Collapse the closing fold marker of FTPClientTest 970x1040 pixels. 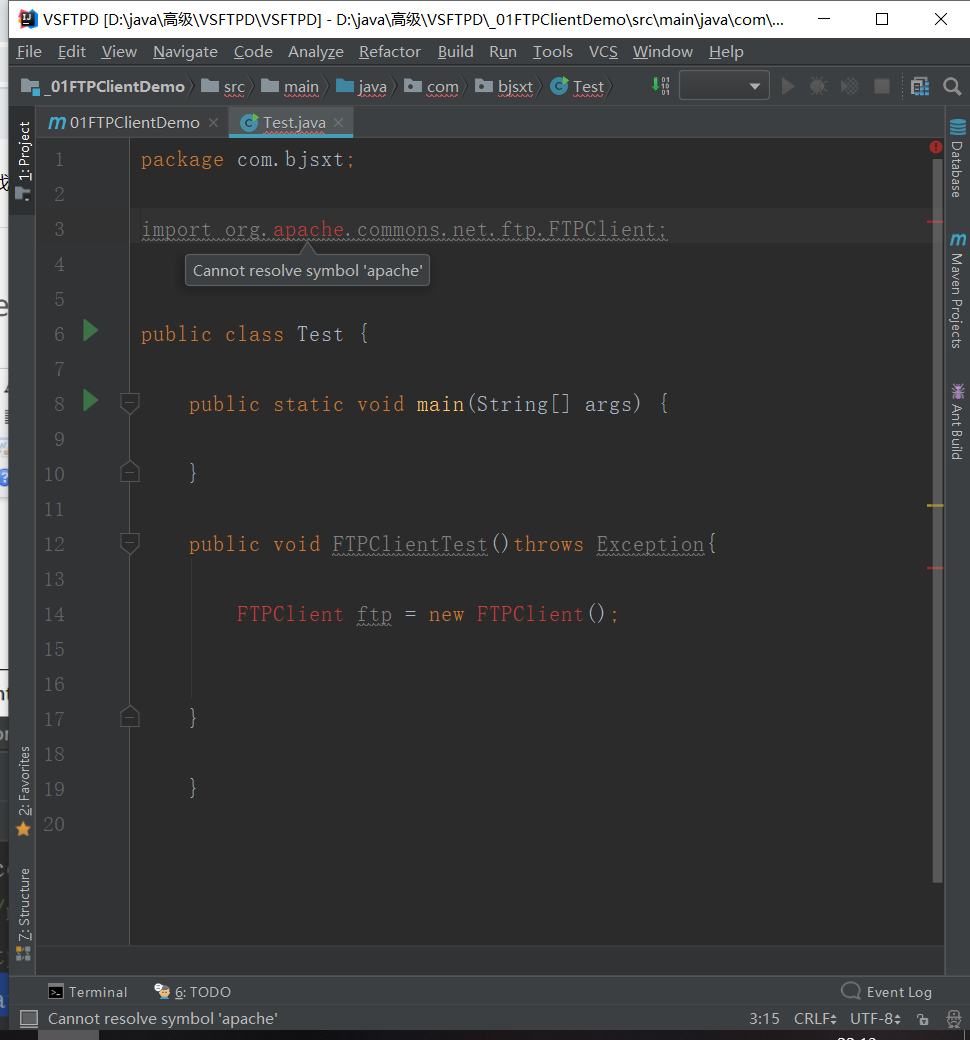pyautogui.click(x=129, y=716)
